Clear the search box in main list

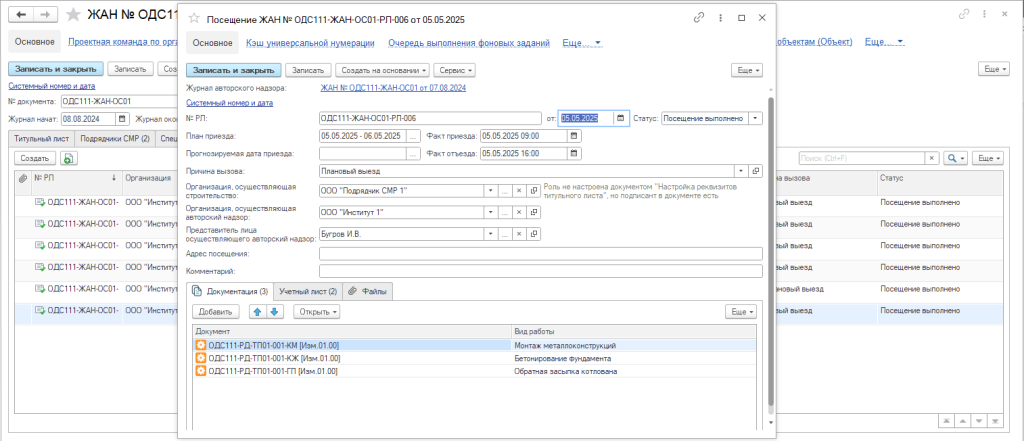click(932, 158)
